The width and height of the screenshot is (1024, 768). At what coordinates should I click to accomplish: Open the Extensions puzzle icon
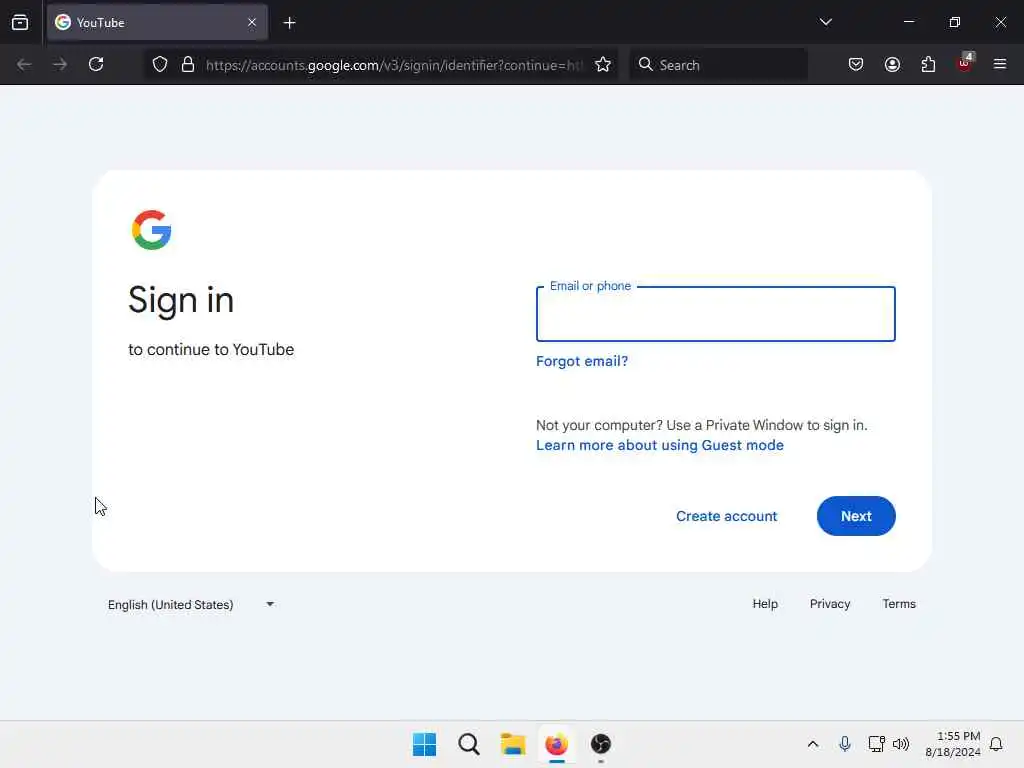(x=928, y=65)
